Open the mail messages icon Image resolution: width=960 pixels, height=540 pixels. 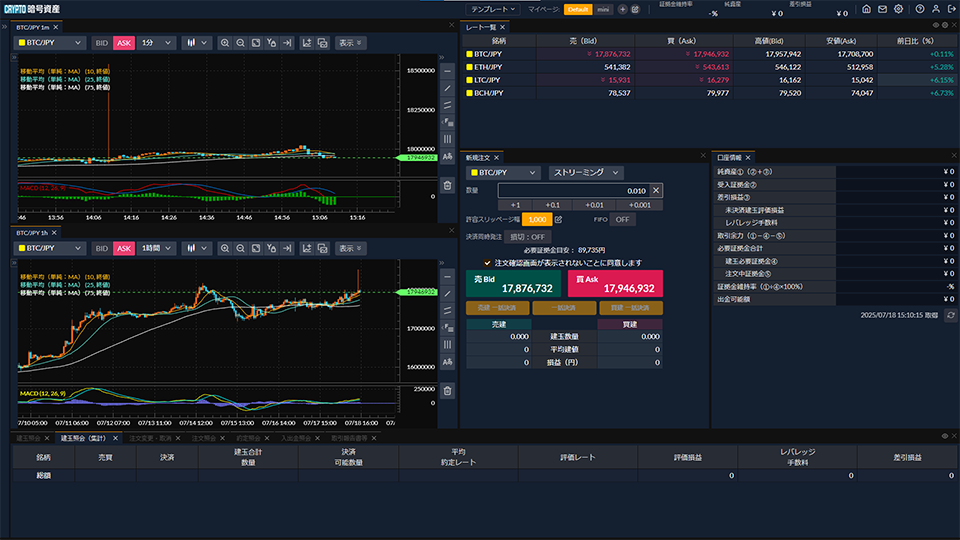pyautogui.click(x=882, y=9)
